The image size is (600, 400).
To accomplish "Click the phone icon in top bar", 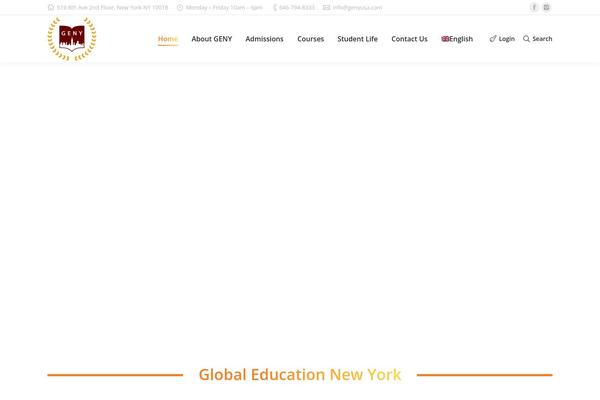I will (275, 7).
